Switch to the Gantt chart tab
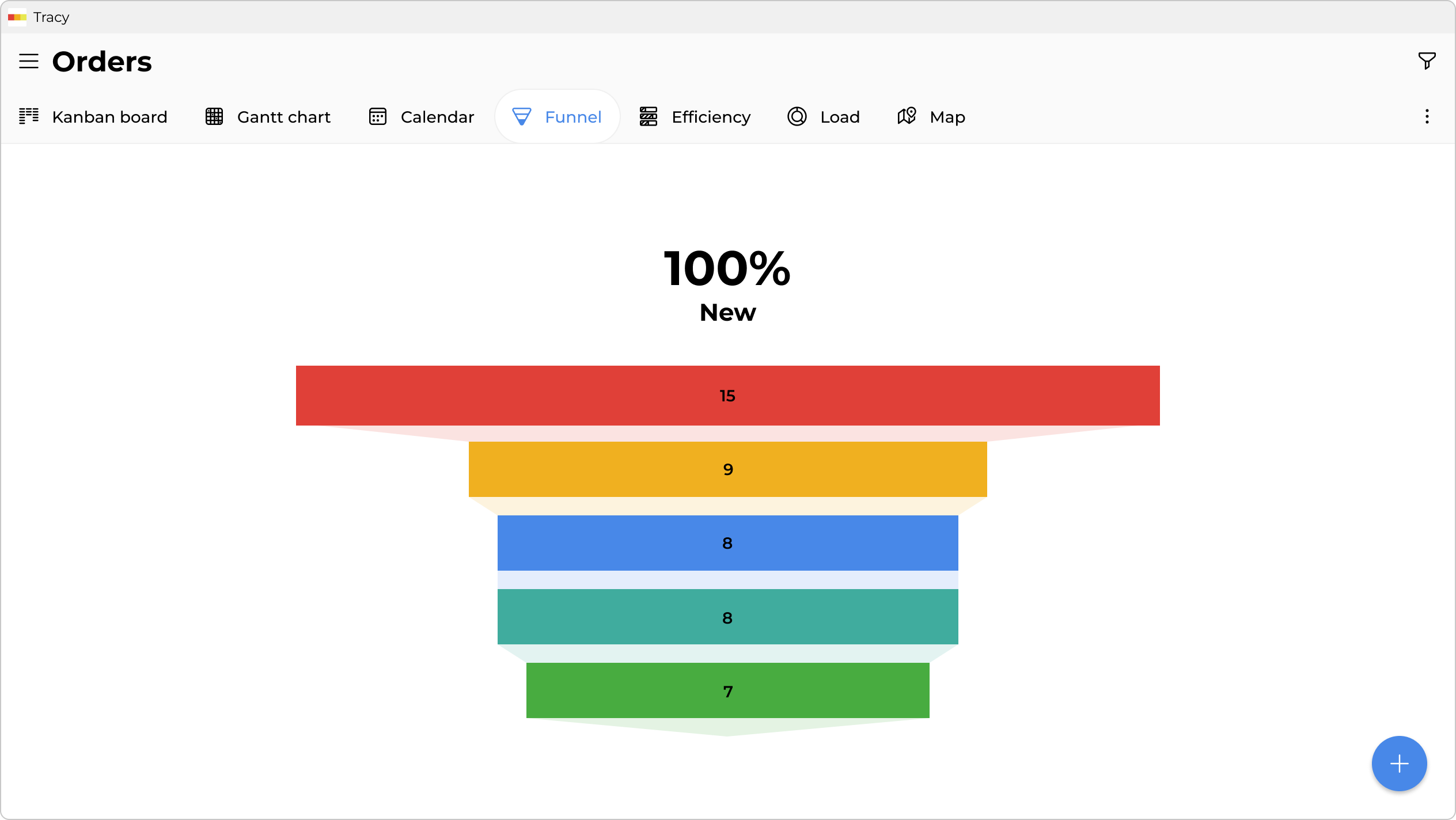Viewport: 1456px width, 820px height. click(283, 117)
